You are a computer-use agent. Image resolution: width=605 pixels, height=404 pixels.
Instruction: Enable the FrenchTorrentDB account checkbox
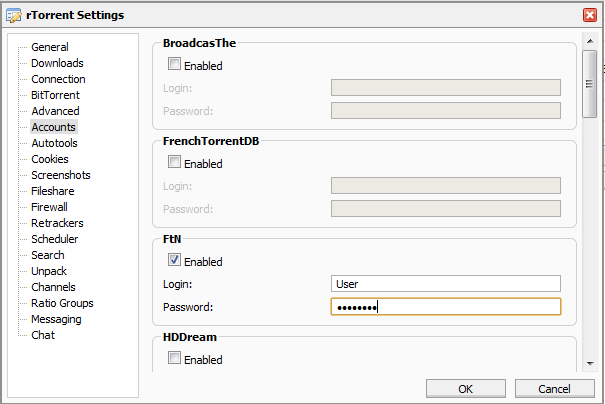(x=175, y=163)
